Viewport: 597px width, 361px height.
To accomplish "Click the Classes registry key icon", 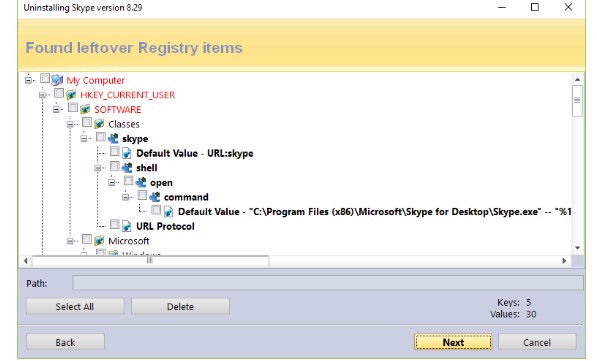I will click(x=99, y=124).
